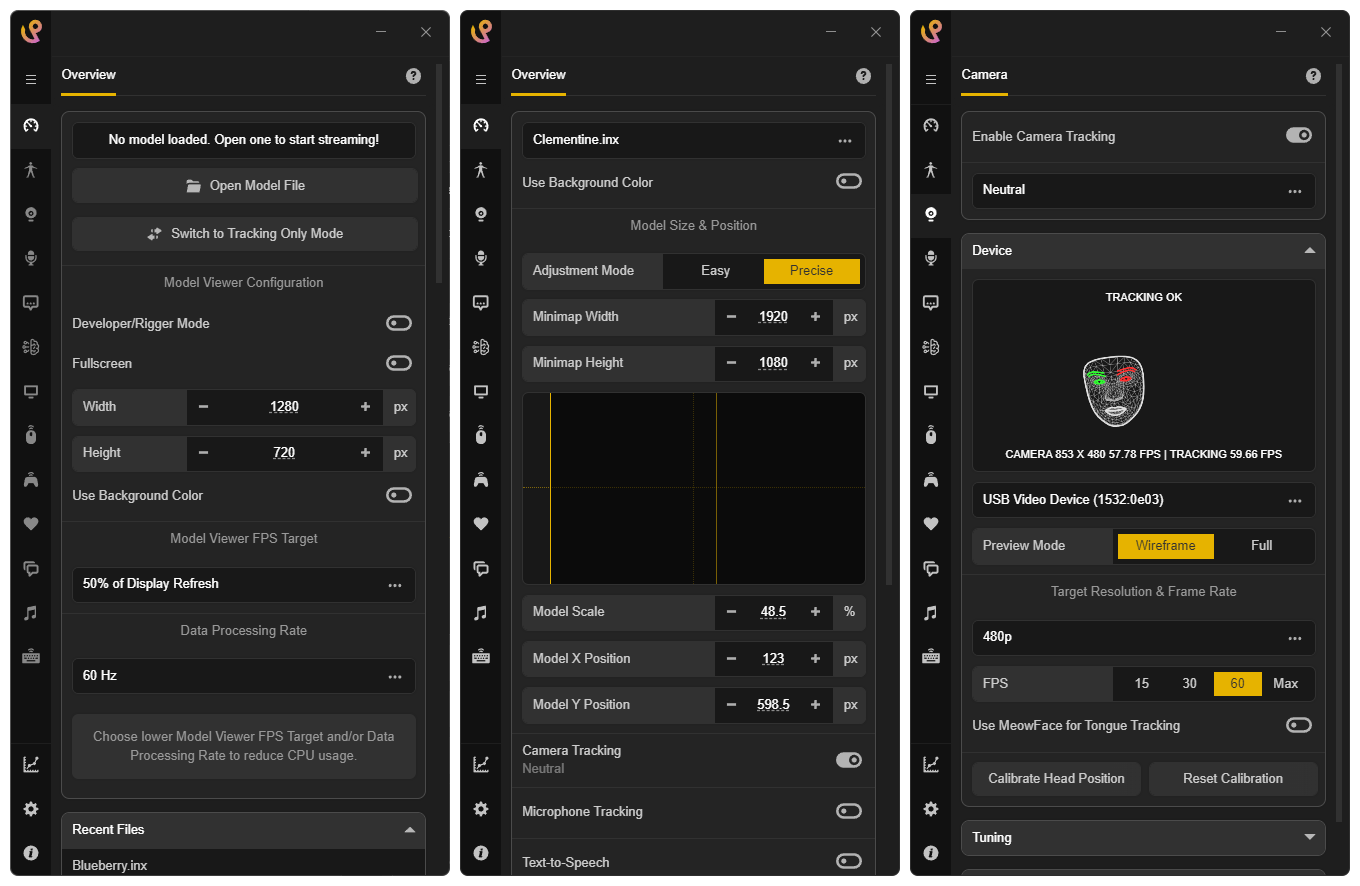The width and height of the screenshot is (1360, 886).
Task: Toggle Developer/Rigger Mode switch
Action: click(399, 323)
